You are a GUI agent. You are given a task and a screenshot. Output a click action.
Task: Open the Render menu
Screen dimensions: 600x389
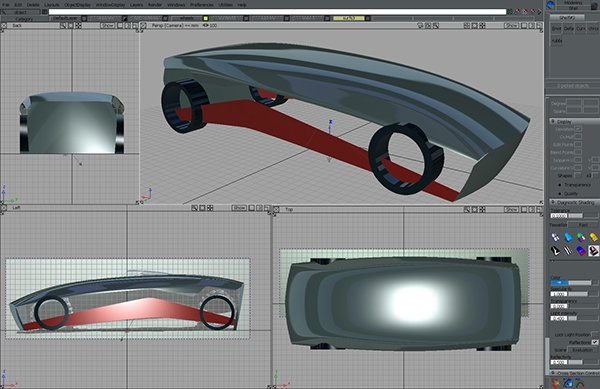coord(155,5)
